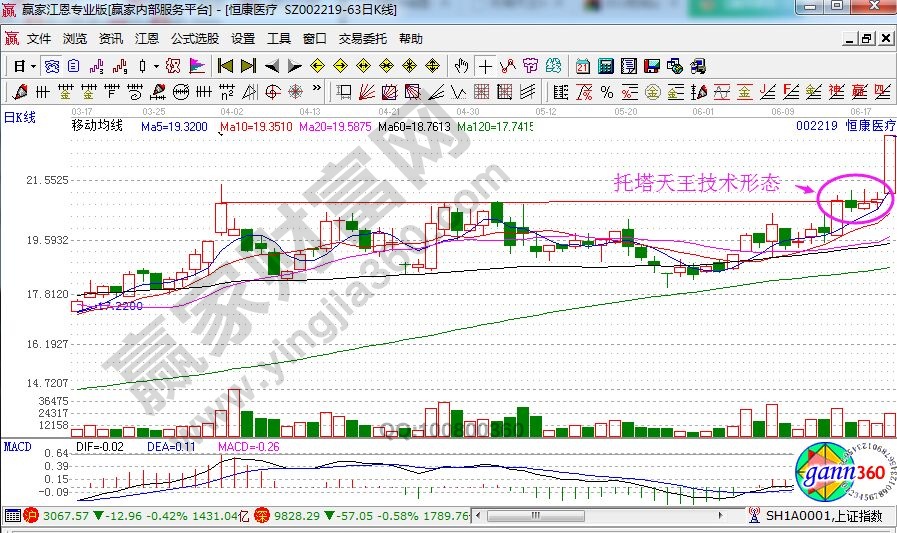Select the Gann rocket pencil drawing tool

point(19,92)
